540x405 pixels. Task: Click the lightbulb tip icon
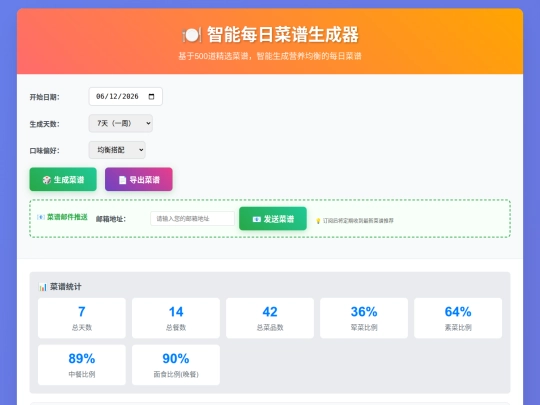(318, 221)
